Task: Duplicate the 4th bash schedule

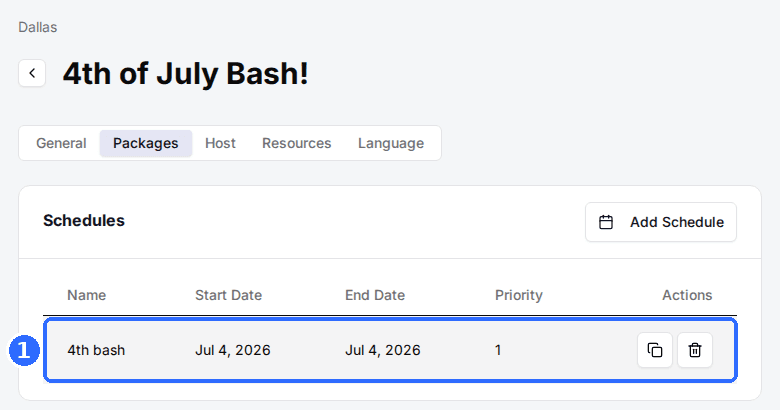Action: tap(655, 350)
